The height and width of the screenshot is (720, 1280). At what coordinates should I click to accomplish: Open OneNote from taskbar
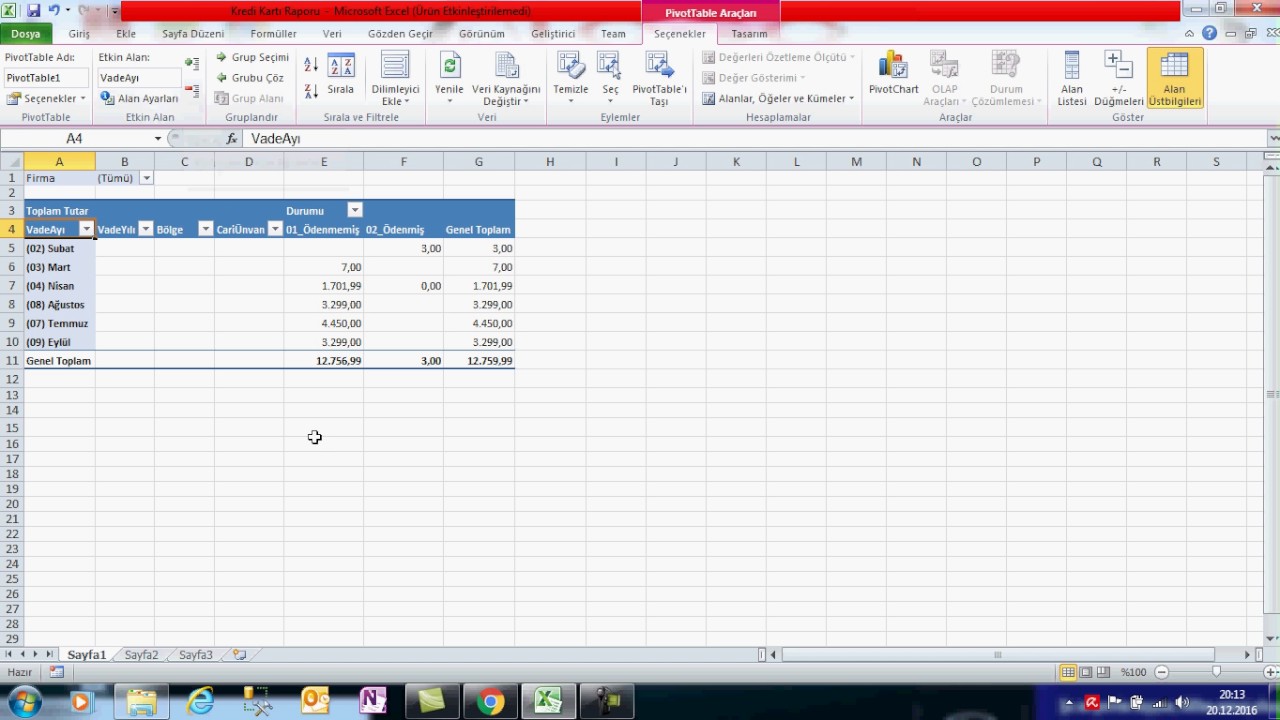tap(373, 701)
